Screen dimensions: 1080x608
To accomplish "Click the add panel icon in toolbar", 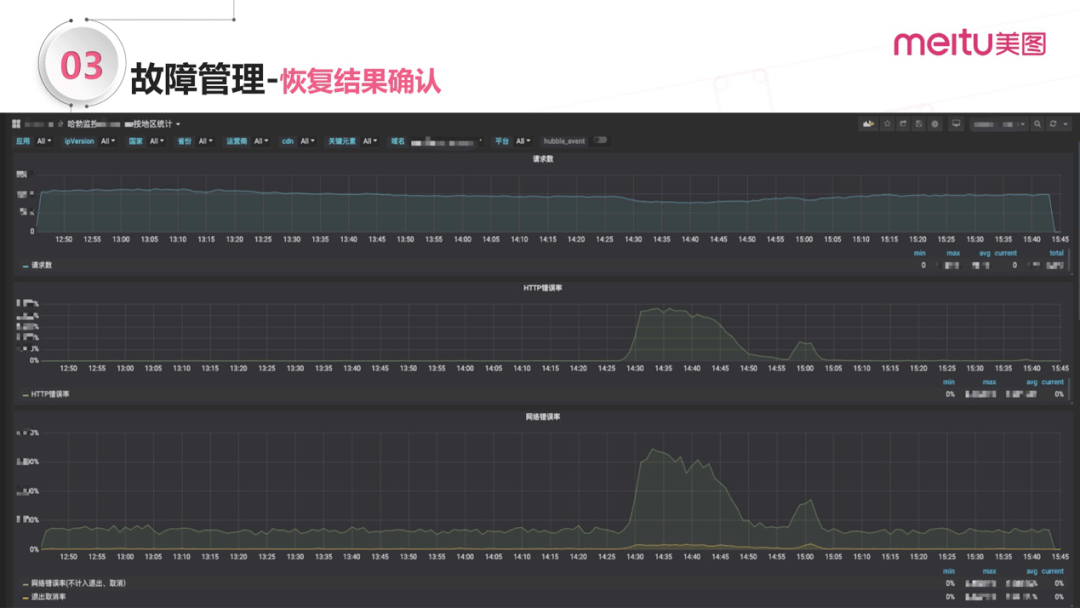I will pos(869,124).
